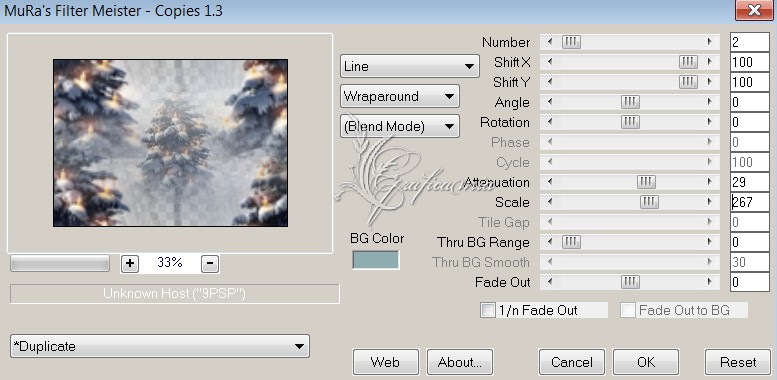
Task: Click the Shift X value field
Action: point(750,62)
